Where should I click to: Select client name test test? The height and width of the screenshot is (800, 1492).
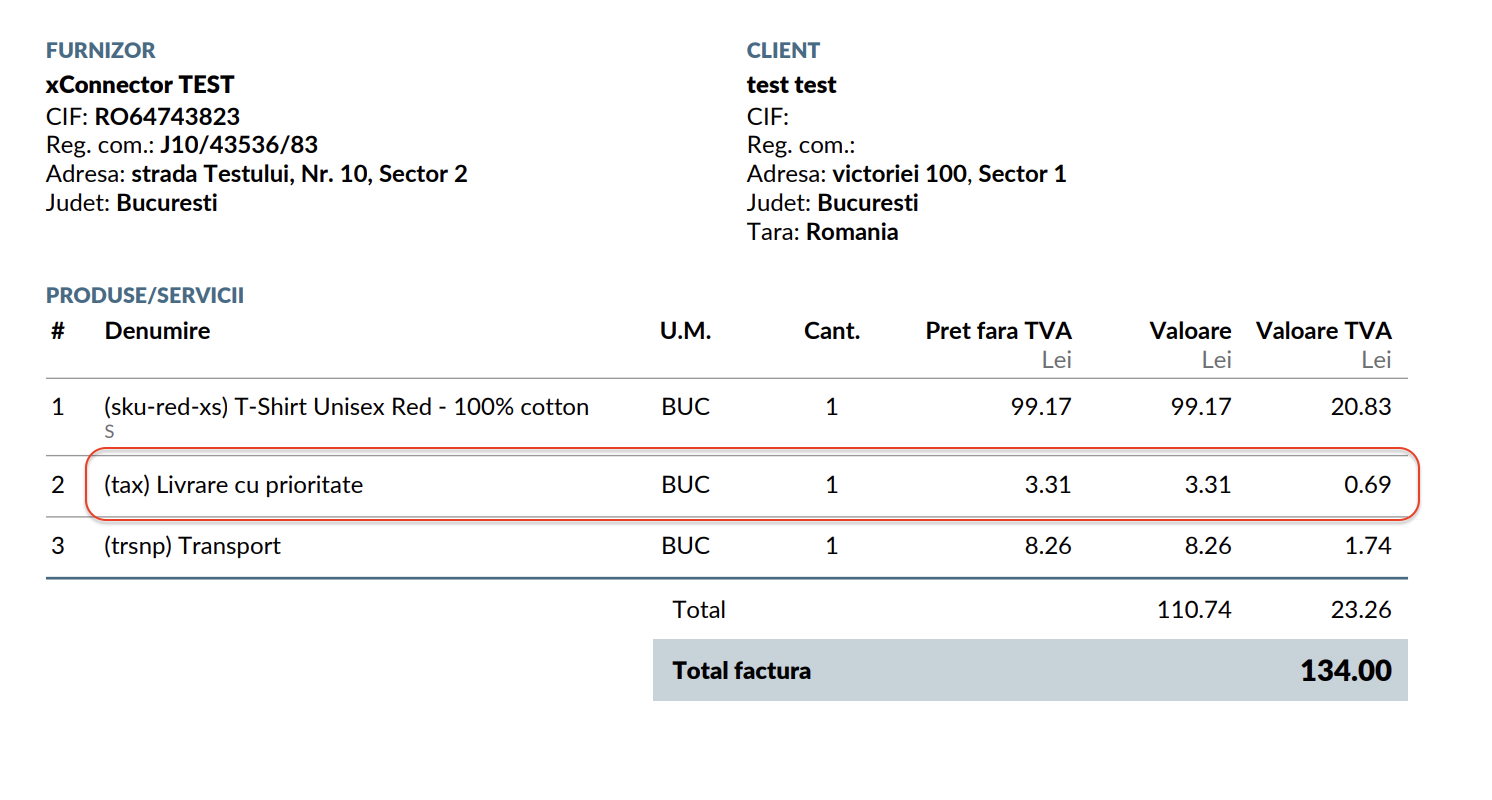tap(791, 85)
